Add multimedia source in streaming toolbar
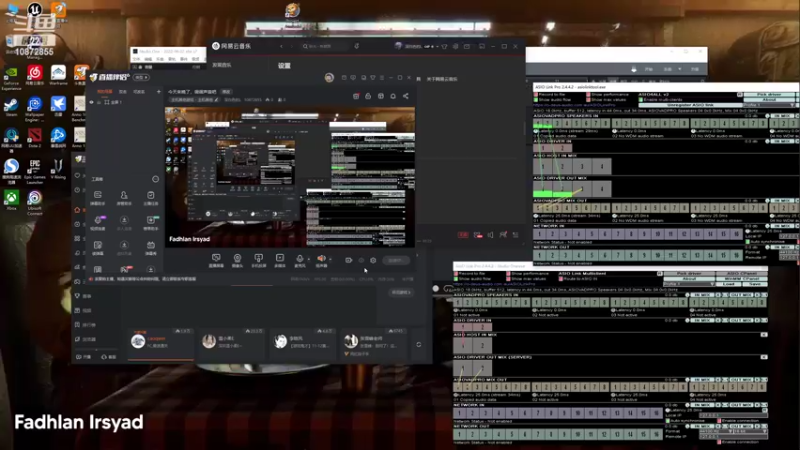Screen dimensions: 800x450 pos(280,260)
